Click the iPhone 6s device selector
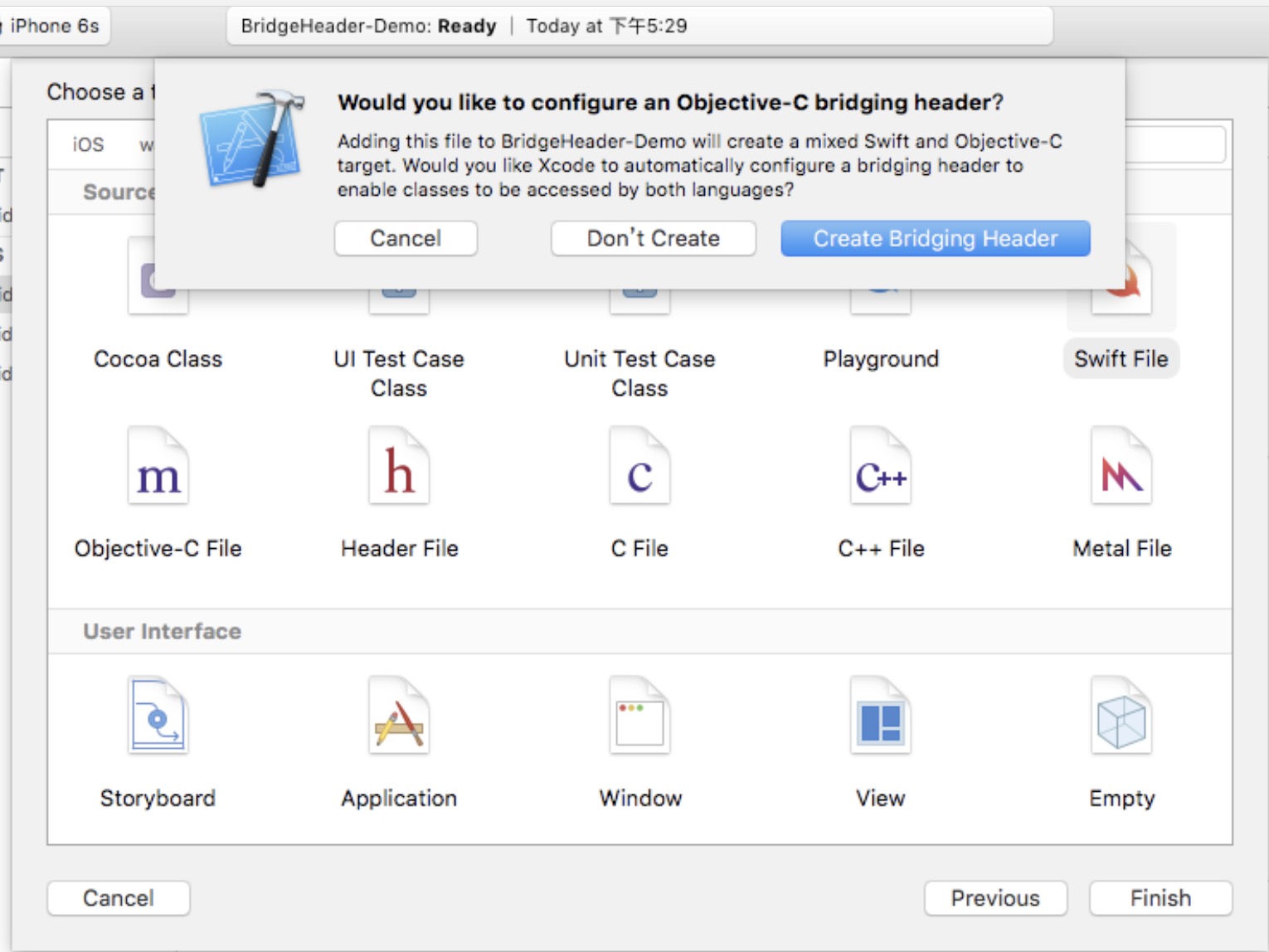Screen dimensions: 1269x952 [x=54, y=26]
